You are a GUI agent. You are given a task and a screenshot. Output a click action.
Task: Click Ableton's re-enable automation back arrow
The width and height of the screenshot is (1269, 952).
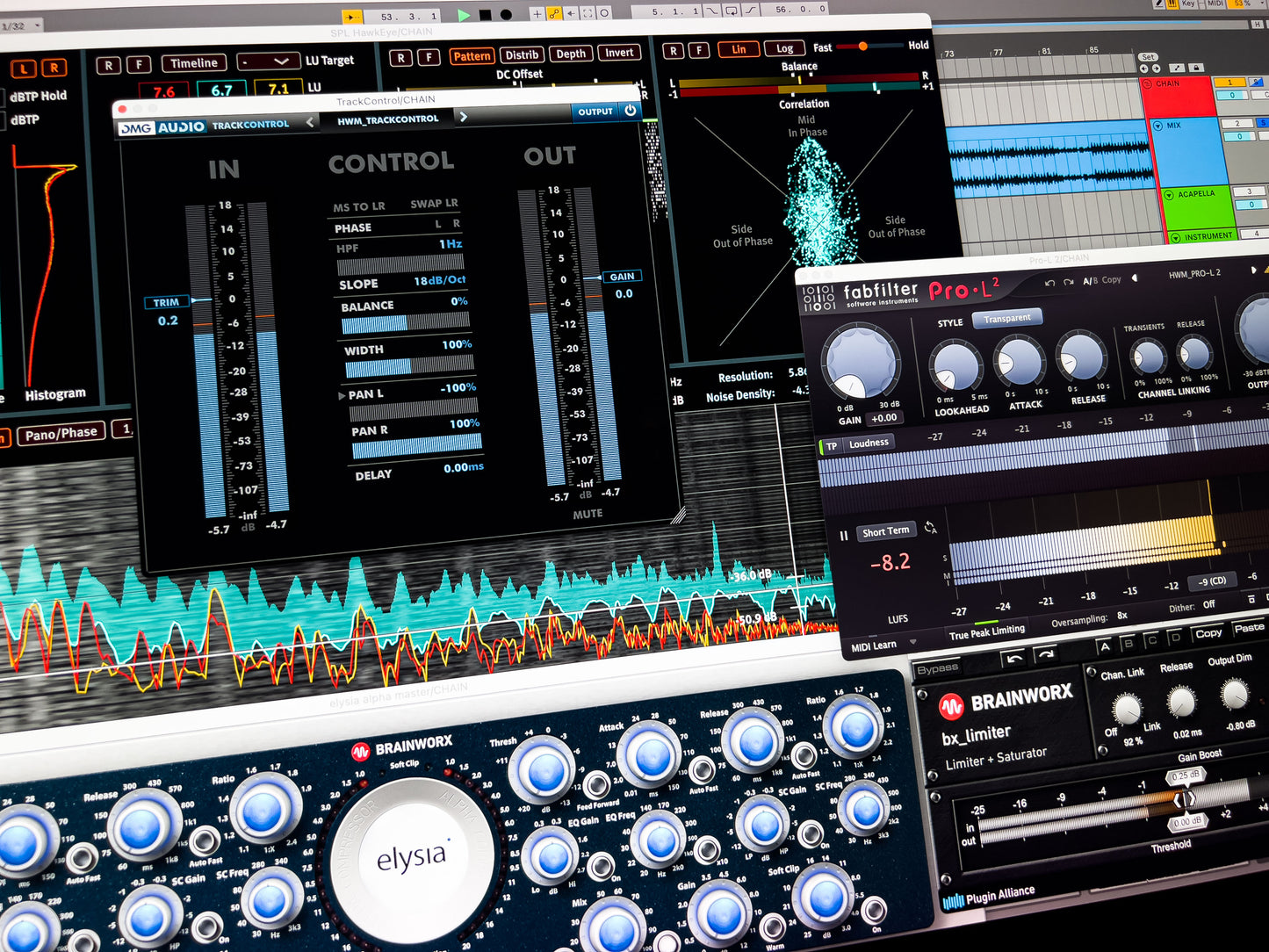point(571,13)
